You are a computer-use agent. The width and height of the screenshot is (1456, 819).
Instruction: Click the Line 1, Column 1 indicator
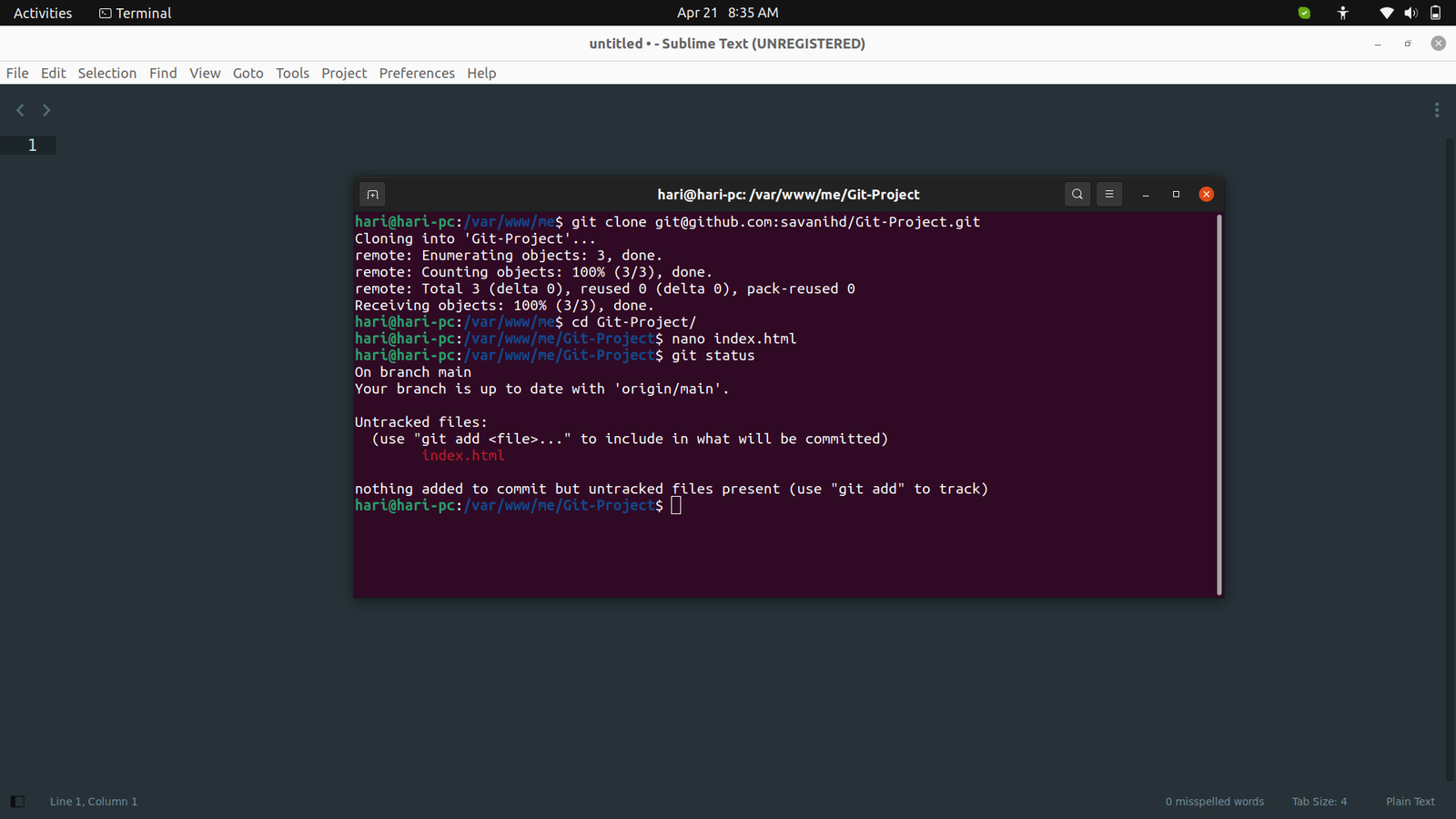click(x=94, y=802)
